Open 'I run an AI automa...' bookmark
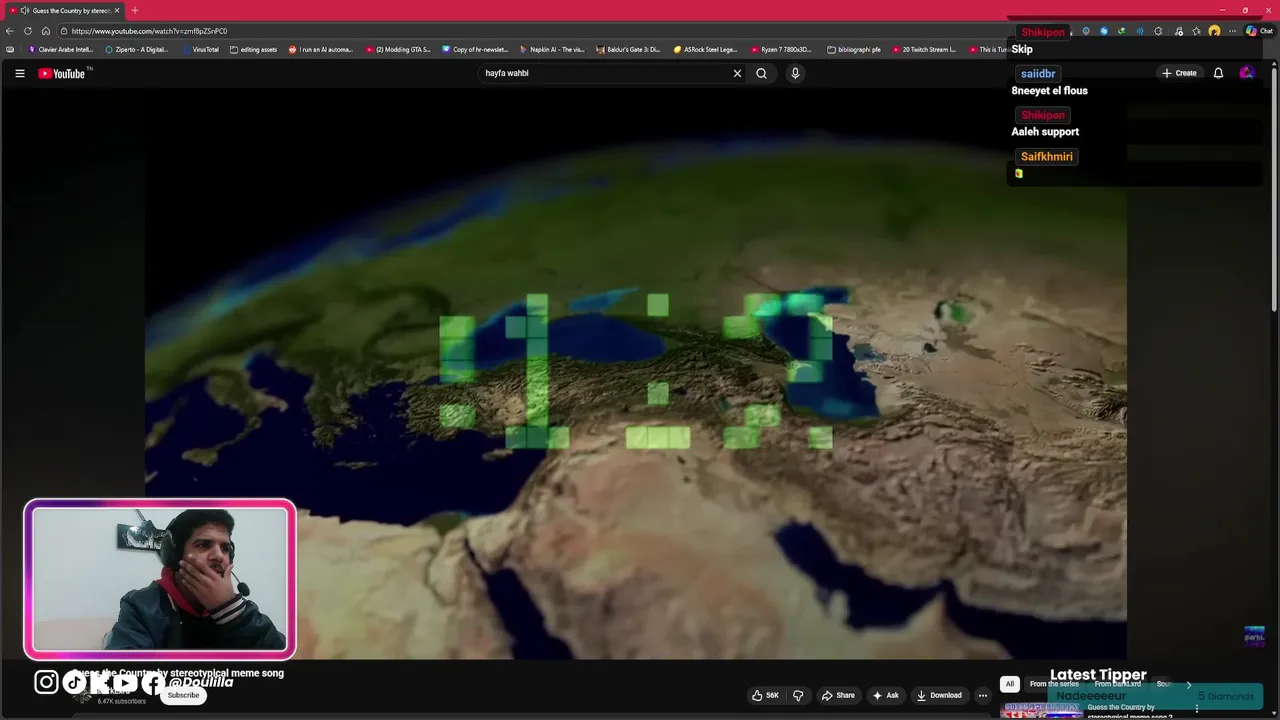Viewport: 1280px width, 720px height. click(321, 49)
